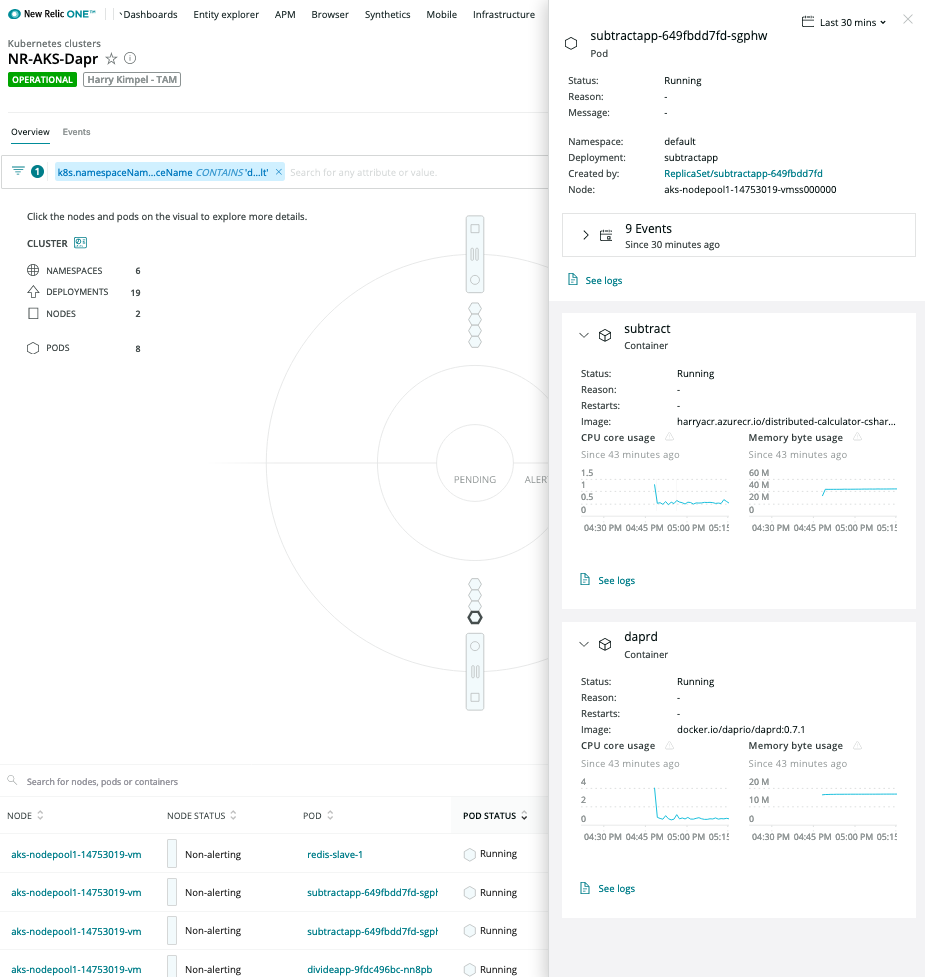The width and height of the screenshot is (925, 977).
Task: Click the info icon beside the cluster name
Action: coord(130,59)
